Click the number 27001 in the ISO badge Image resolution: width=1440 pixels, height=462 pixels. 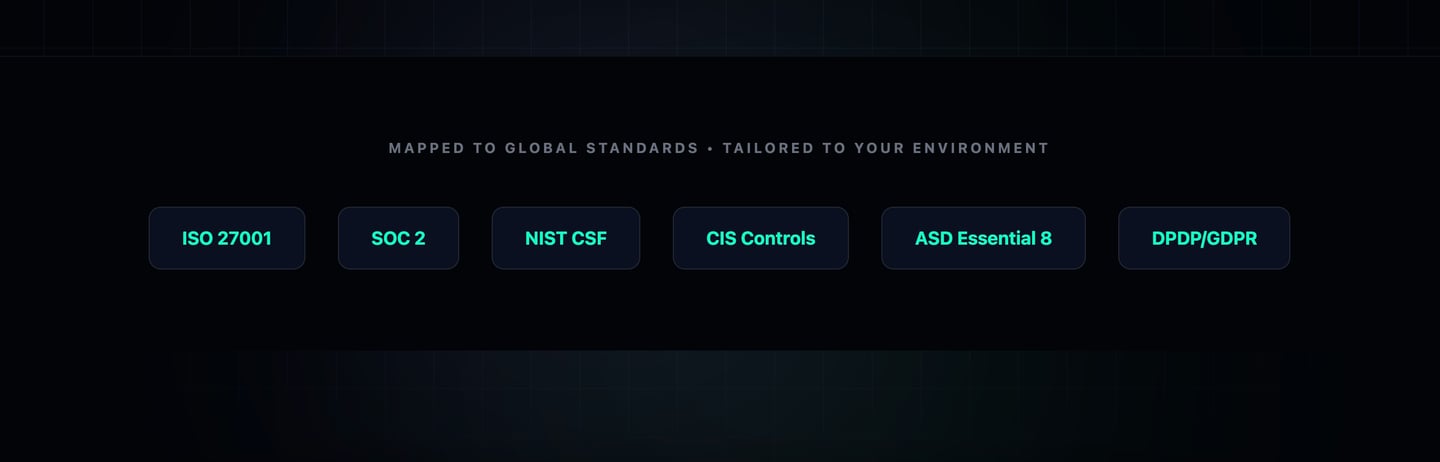point(244,239)
